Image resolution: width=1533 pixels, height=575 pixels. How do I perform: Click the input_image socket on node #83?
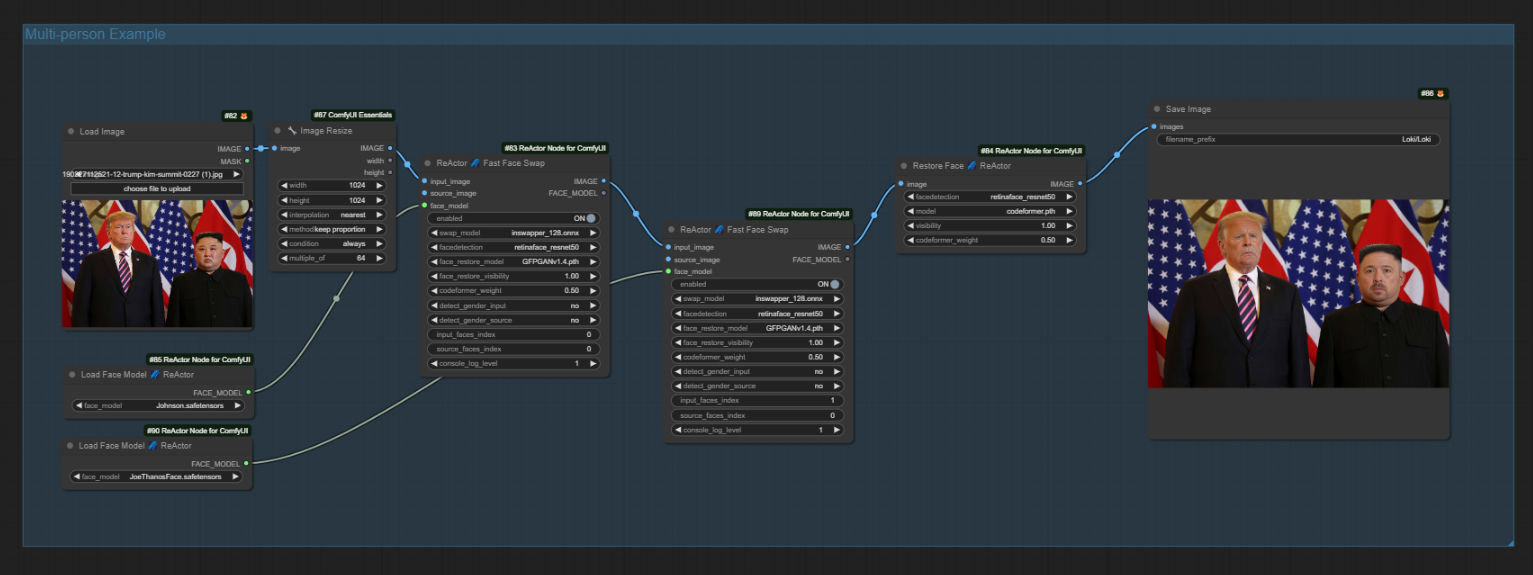[424, 181]
